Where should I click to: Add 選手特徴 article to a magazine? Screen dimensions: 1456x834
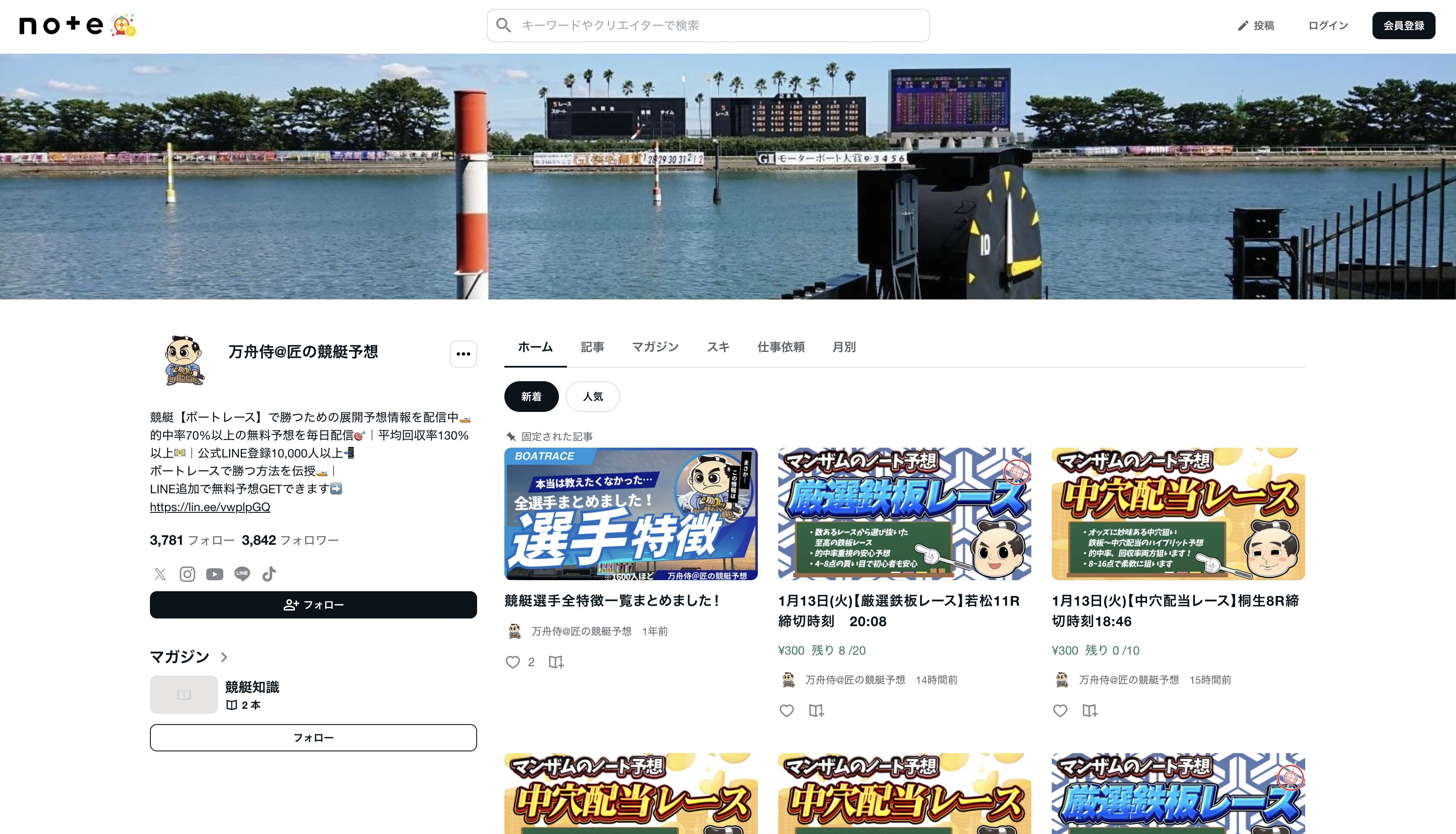(x=555, y=662)
